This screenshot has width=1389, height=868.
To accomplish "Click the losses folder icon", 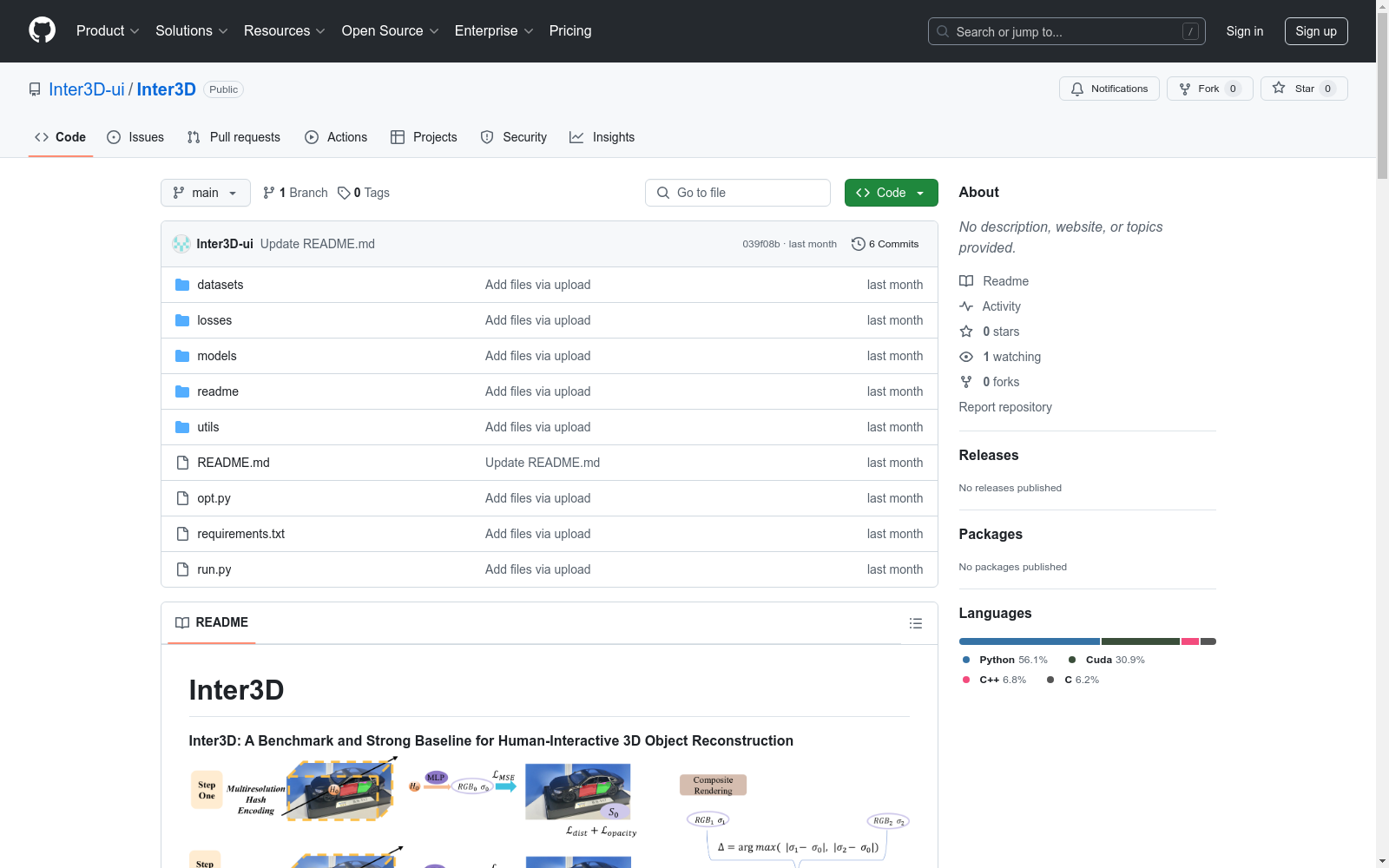I will (x=182, y=320).
